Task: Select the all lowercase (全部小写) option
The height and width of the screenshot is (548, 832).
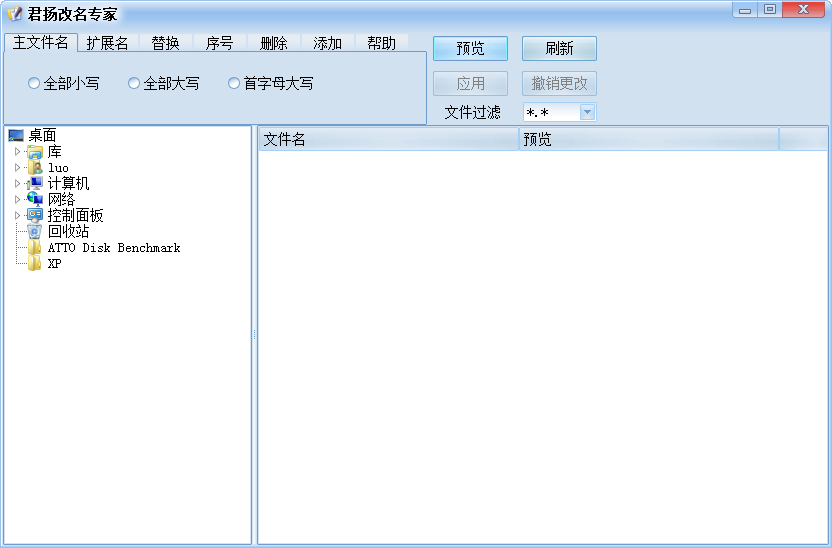Action: (x=34, y=84)
